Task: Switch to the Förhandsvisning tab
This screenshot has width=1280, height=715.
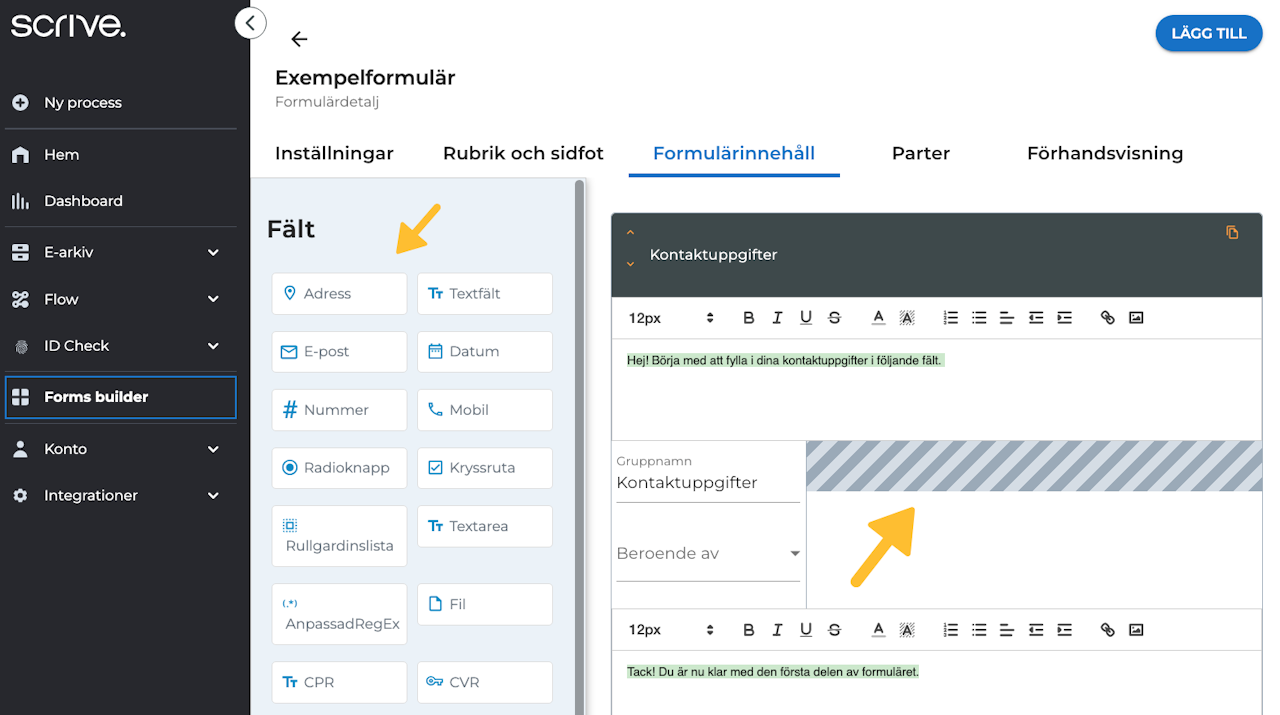Action: (x=1104, y=153)
